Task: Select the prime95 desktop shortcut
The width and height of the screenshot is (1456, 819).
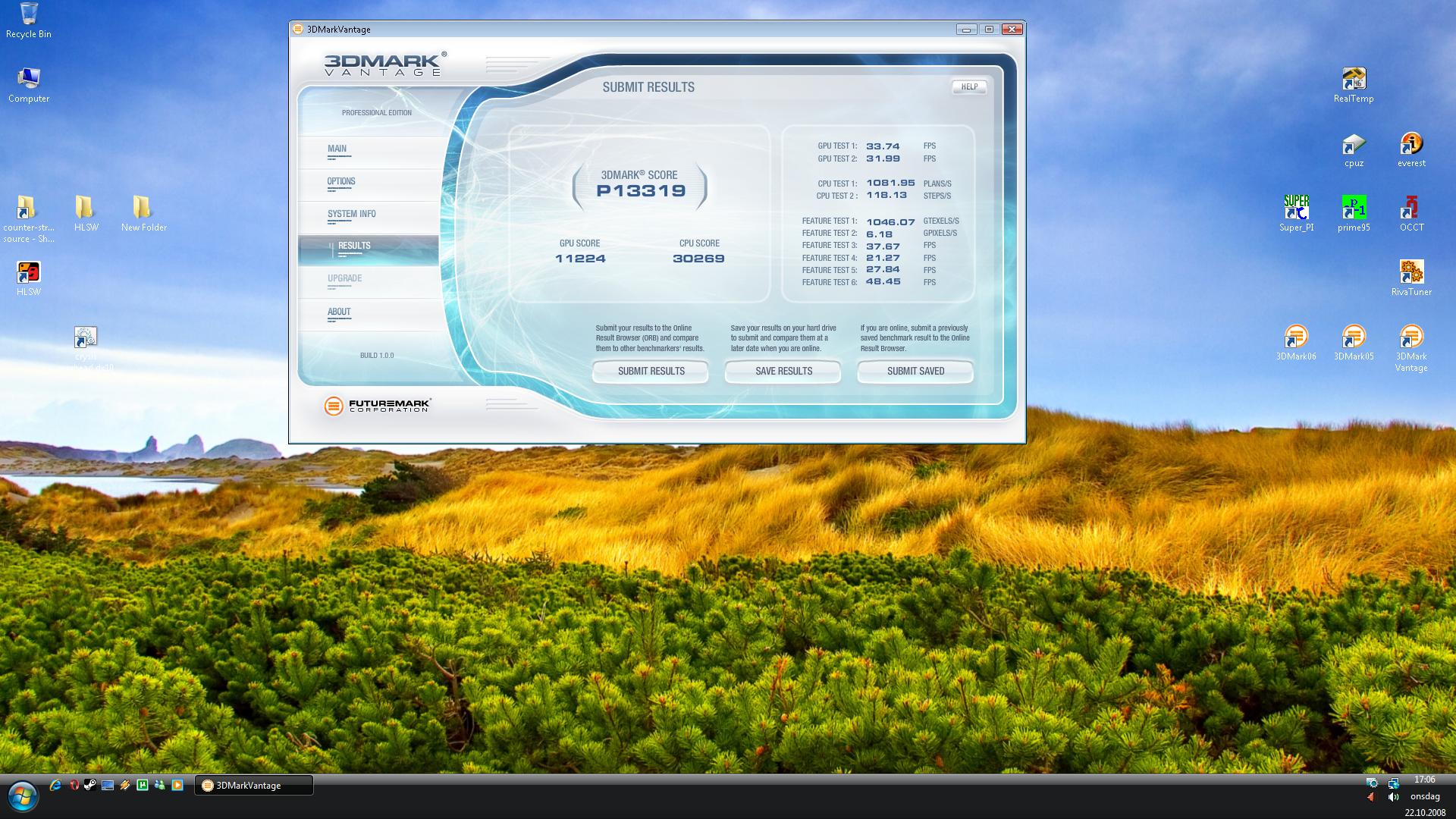Action: [1354, 214]
